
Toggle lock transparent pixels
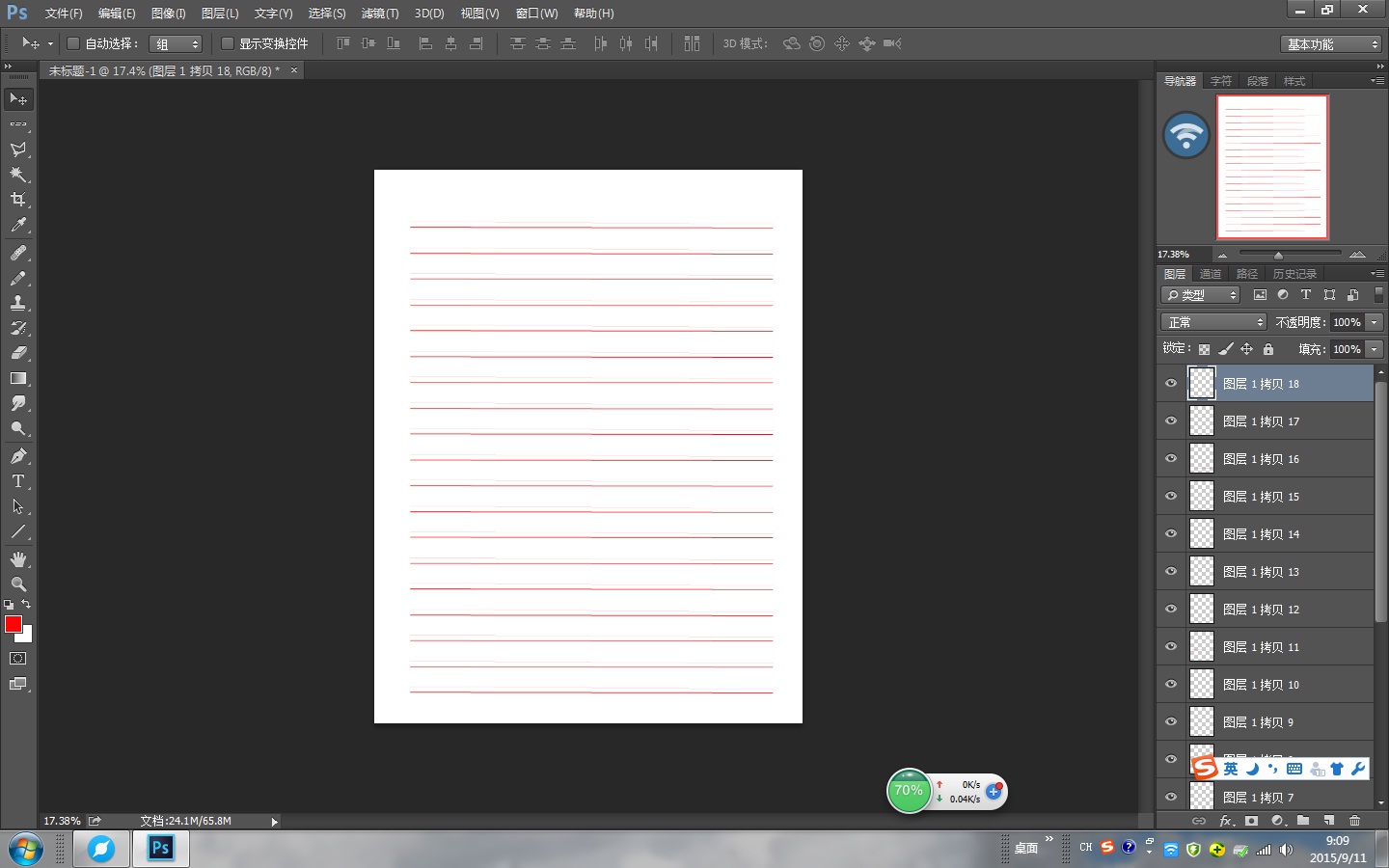click(1204, 349)
